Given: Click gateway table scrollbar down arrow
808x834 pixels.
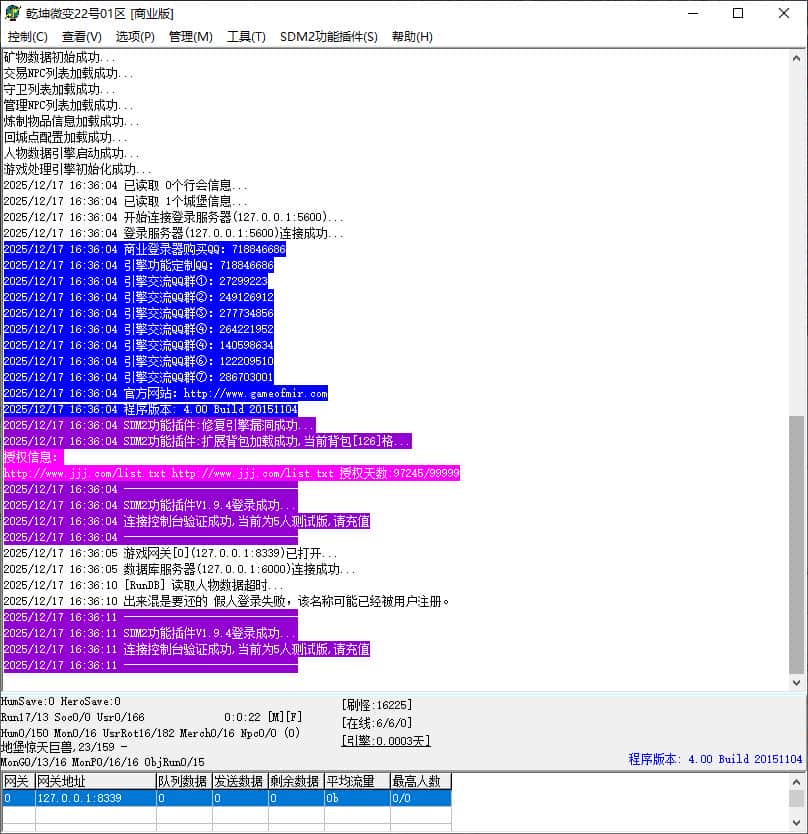Looking at the screenshot, I should [x=796, y=822].
